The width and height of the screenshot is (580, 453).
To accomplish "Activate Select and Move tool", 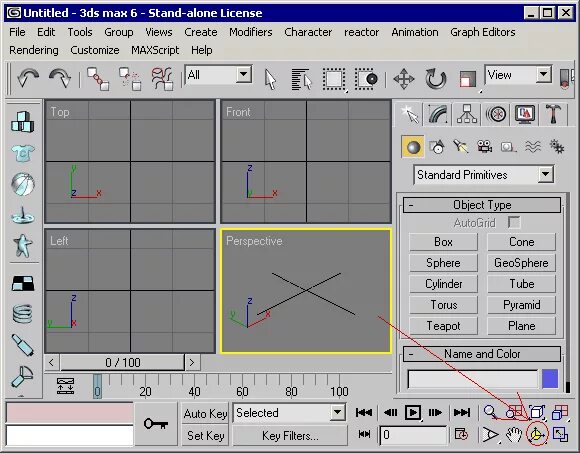I will click(404, 79).
